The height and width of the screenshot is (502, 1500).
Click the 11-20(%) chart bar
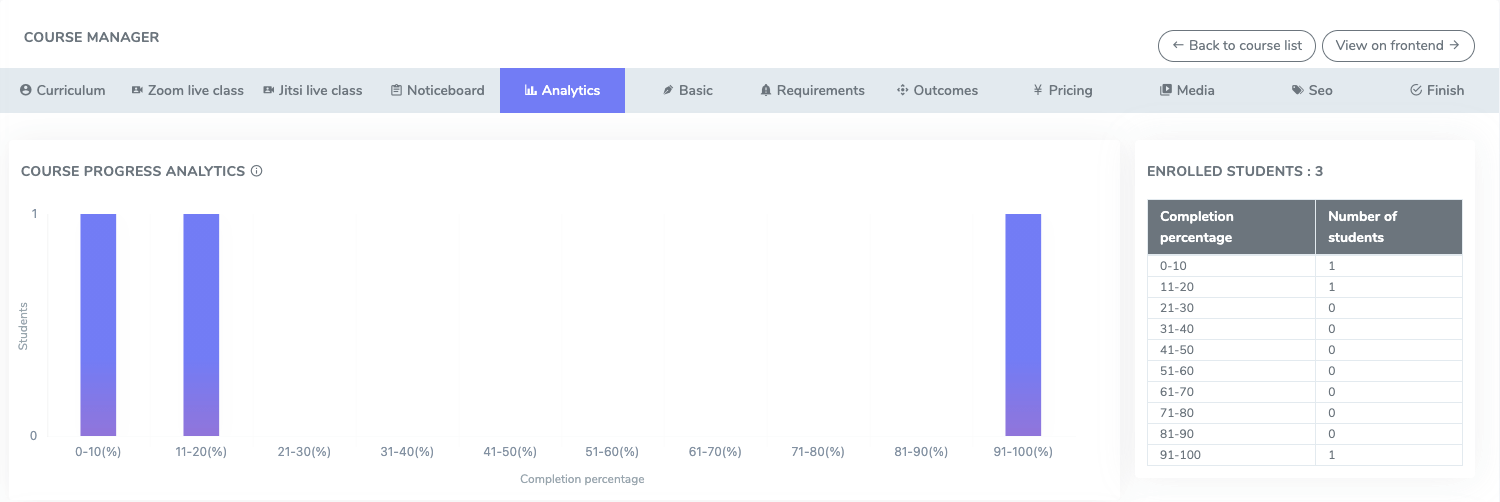point(201,325)
